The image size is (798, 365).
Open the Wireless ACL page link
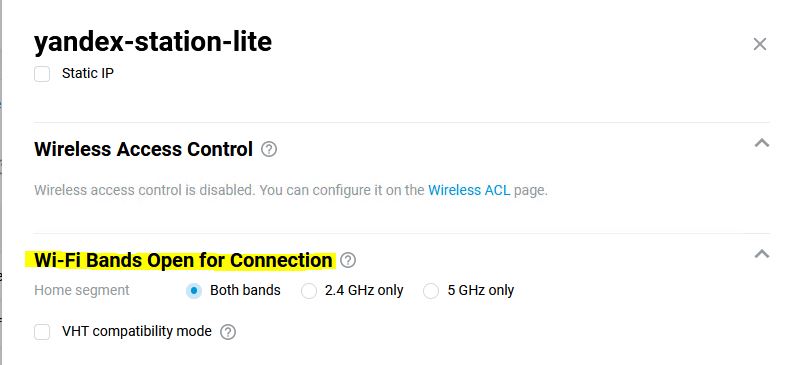(x=469, y=190)
